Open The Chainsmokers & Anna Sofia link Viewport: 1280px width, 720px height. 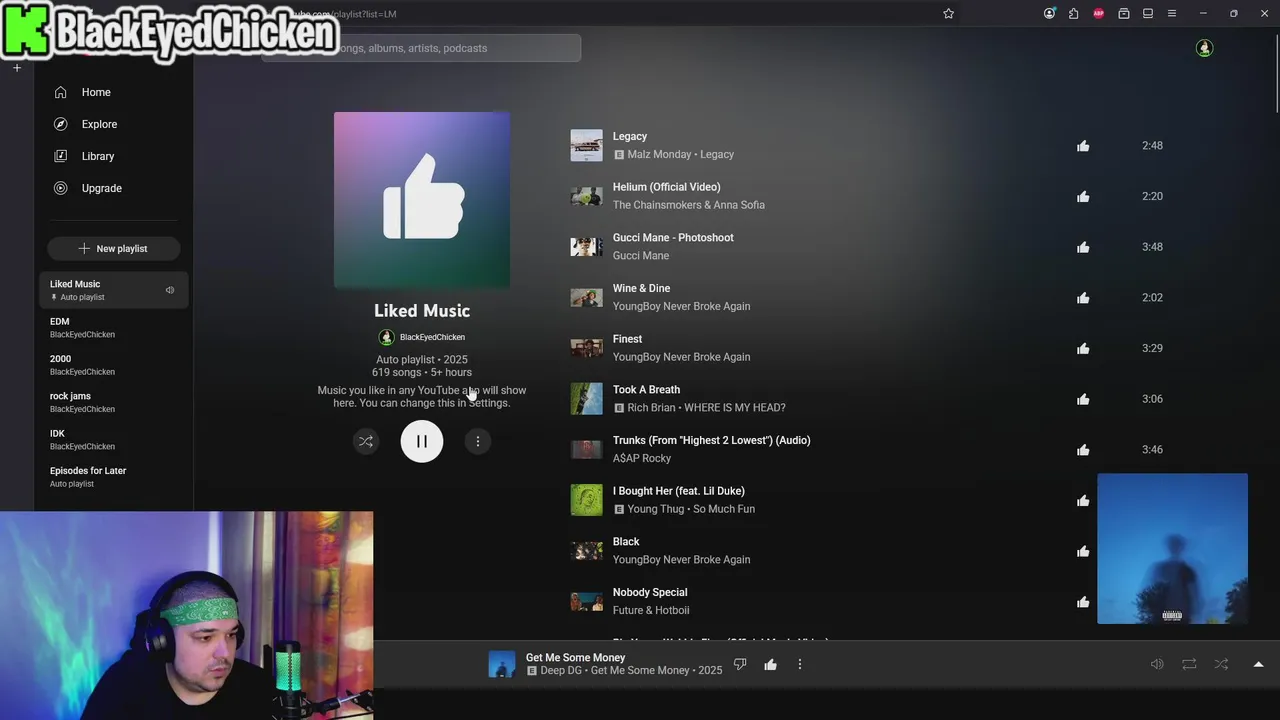point(689,205)
